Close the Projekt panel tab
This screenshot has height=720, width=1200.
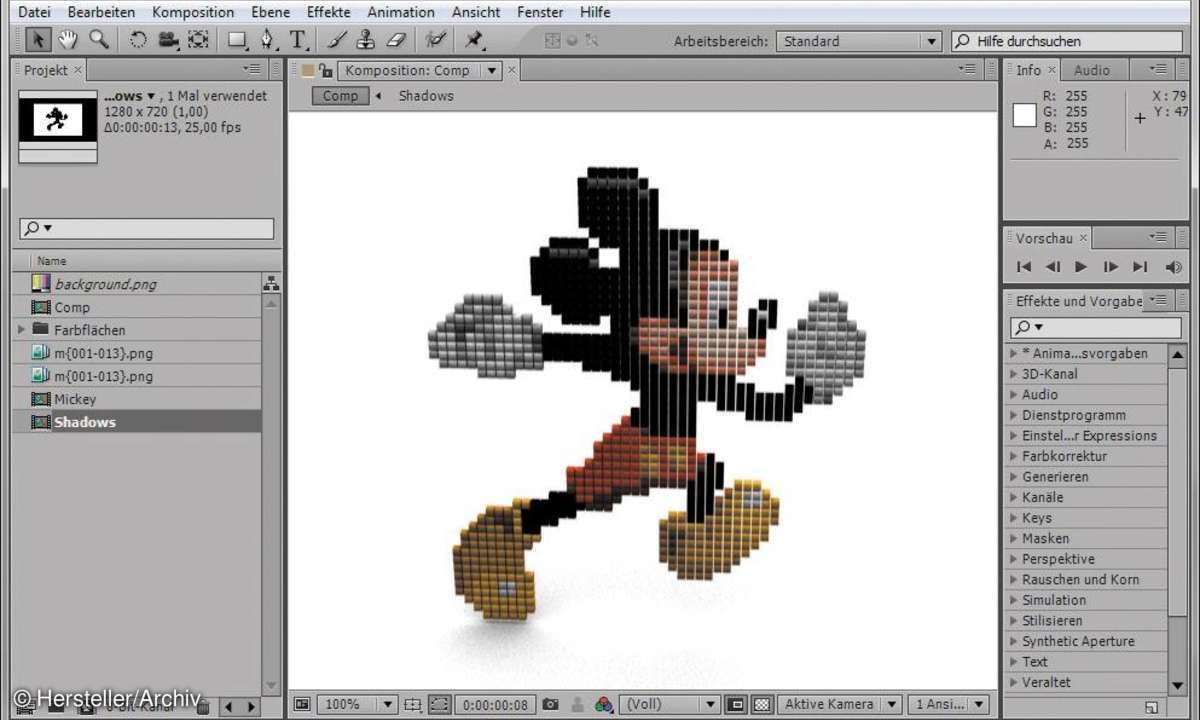(79, 70)
